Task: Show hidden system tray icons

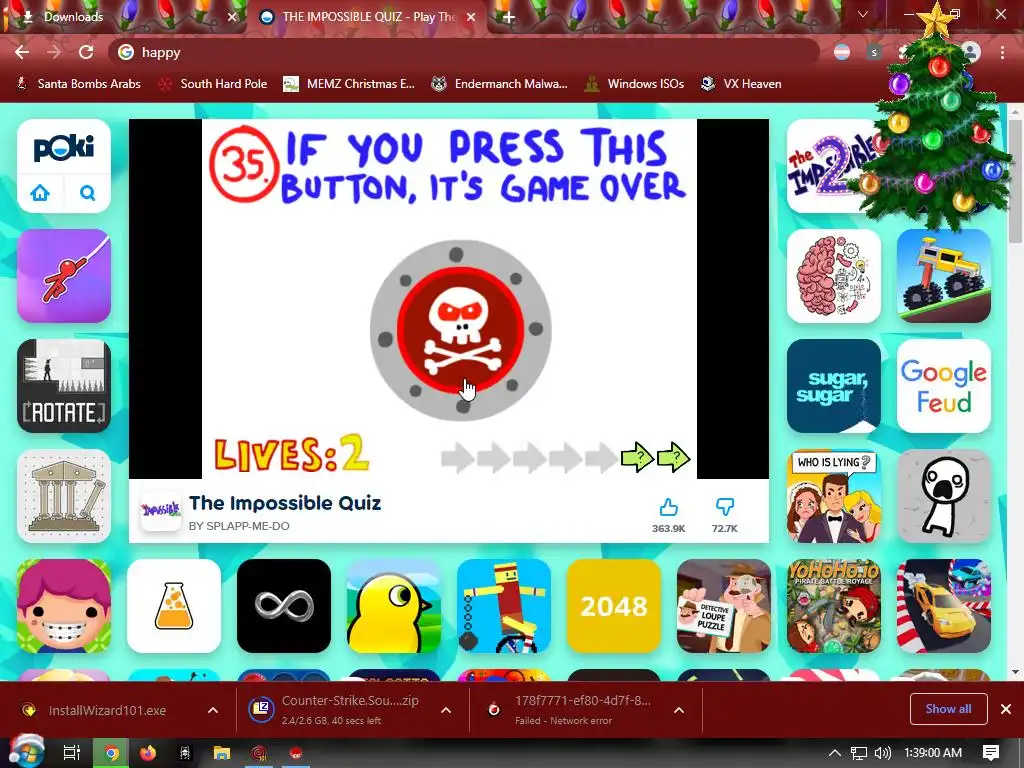Action: point(835,753)
